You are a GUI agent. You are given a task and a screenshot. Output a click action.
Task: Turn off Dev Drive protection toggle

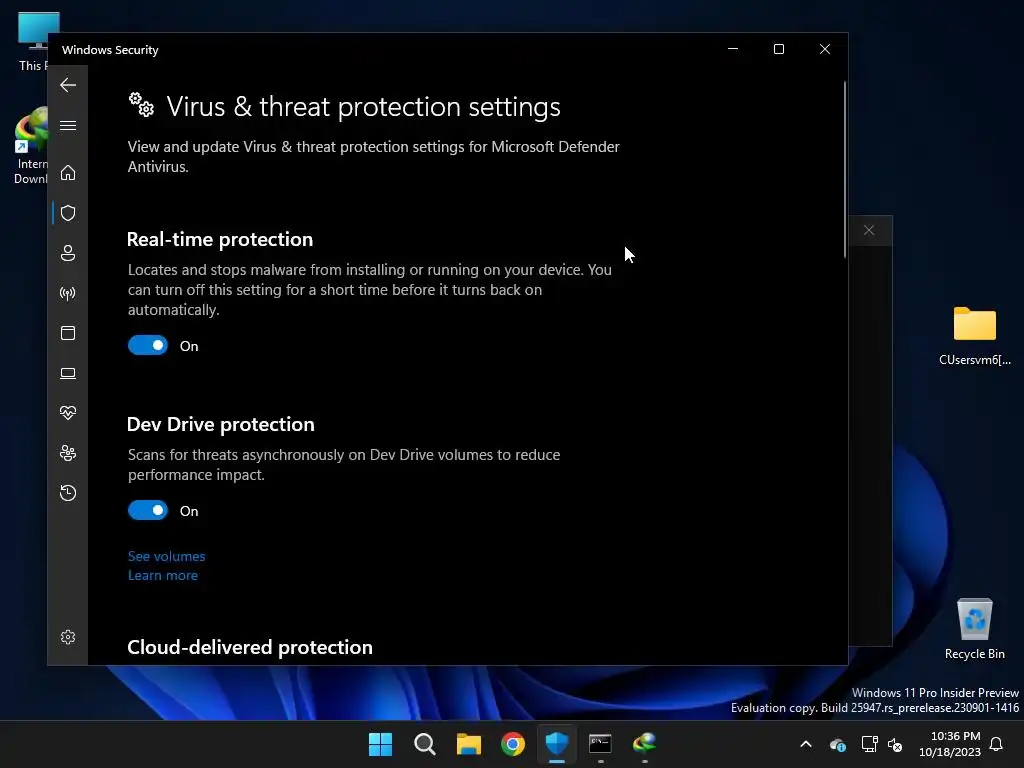pyautogui.click(x=148, y=511)
